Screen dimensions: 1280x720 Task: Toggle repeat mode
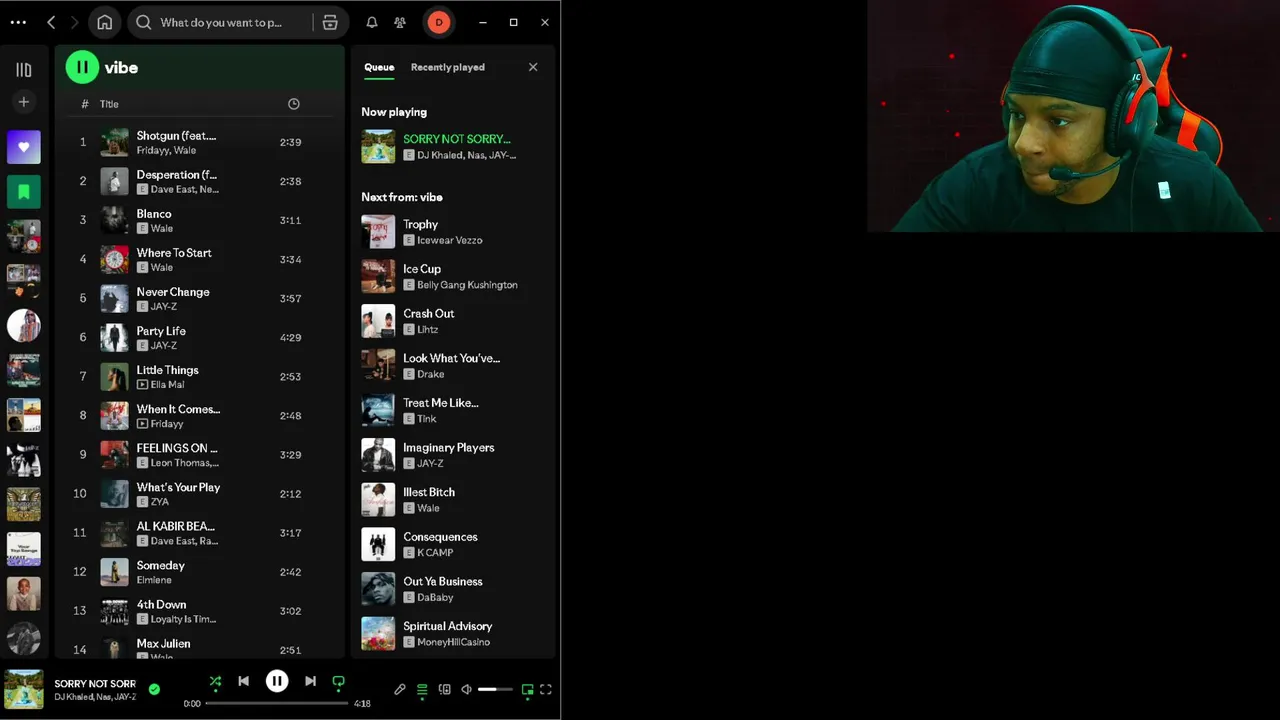click(x=338, y=682)
